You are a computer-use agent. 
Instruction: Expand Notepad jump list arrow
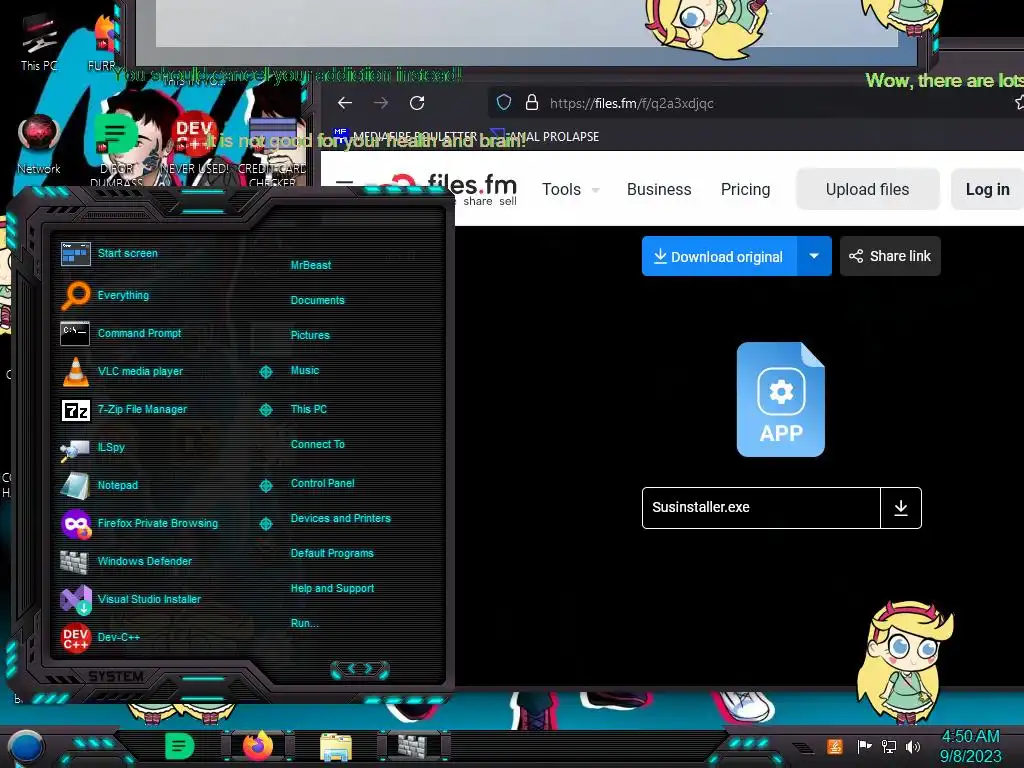click(266, 486)
